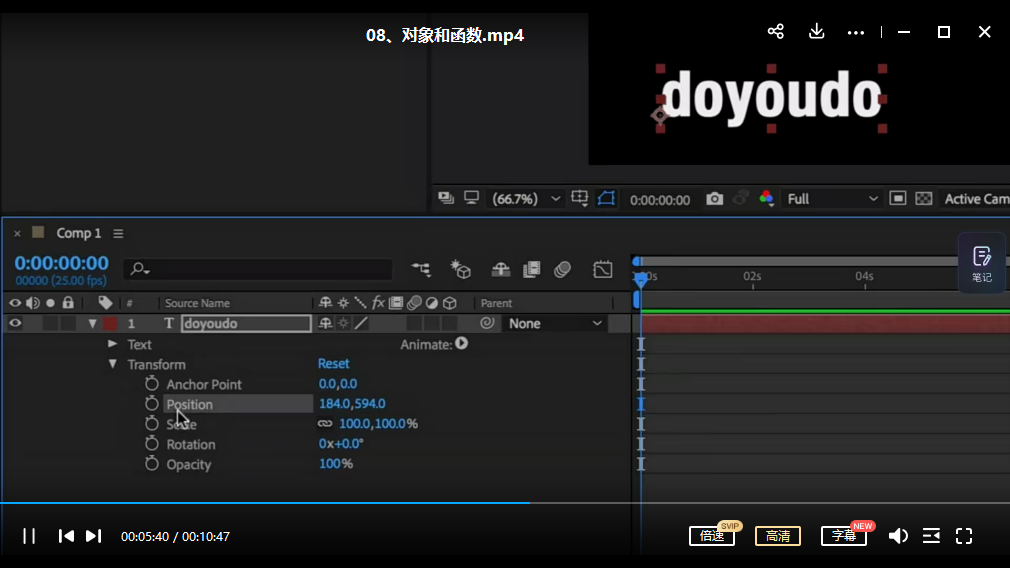Select the Comp 1 timeline tab
This screenshot has width=1010, height=568.
pyautogui.click(x=79, y=233)
